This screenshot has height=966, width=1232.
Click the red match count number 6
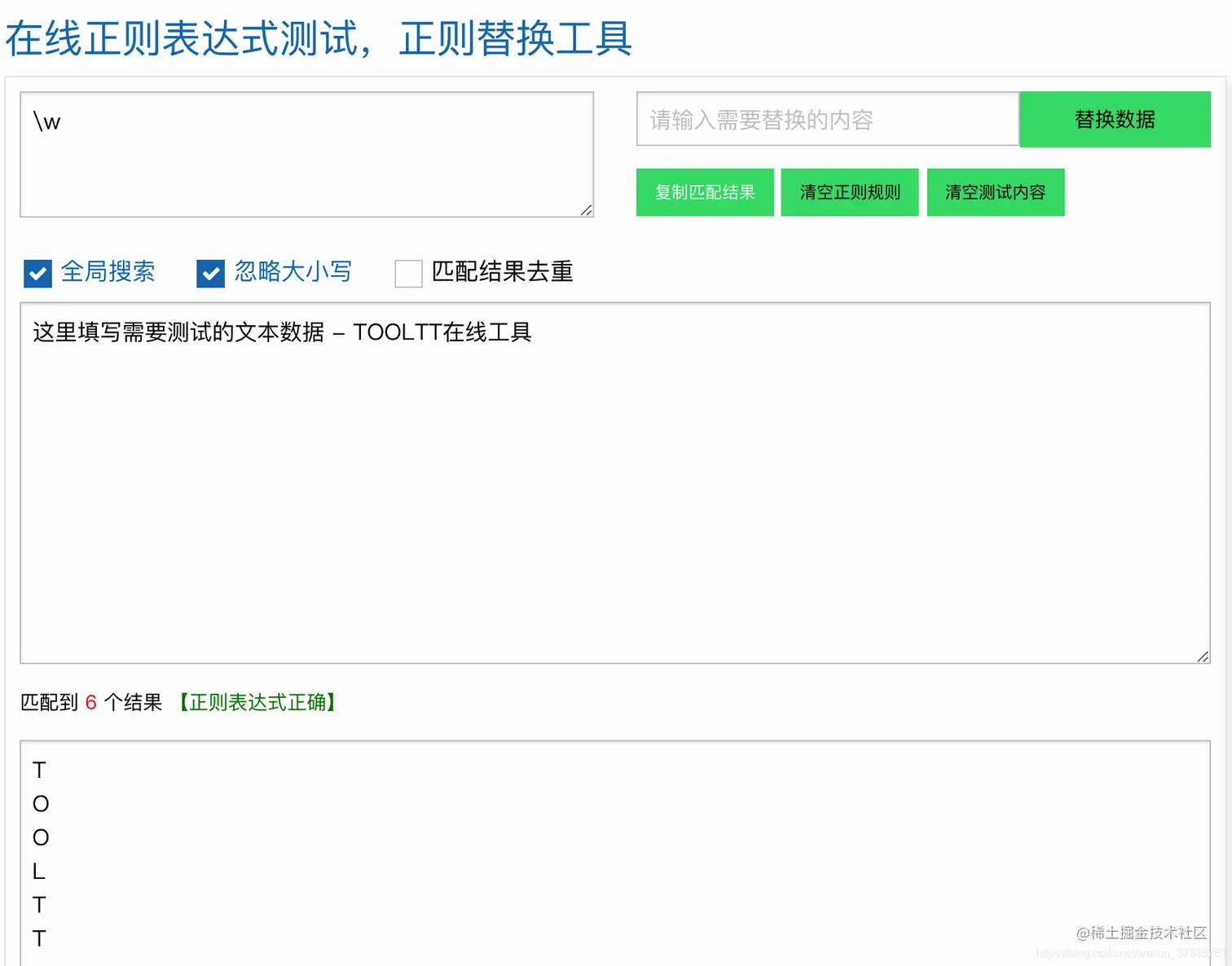click(x=90, y=702)
